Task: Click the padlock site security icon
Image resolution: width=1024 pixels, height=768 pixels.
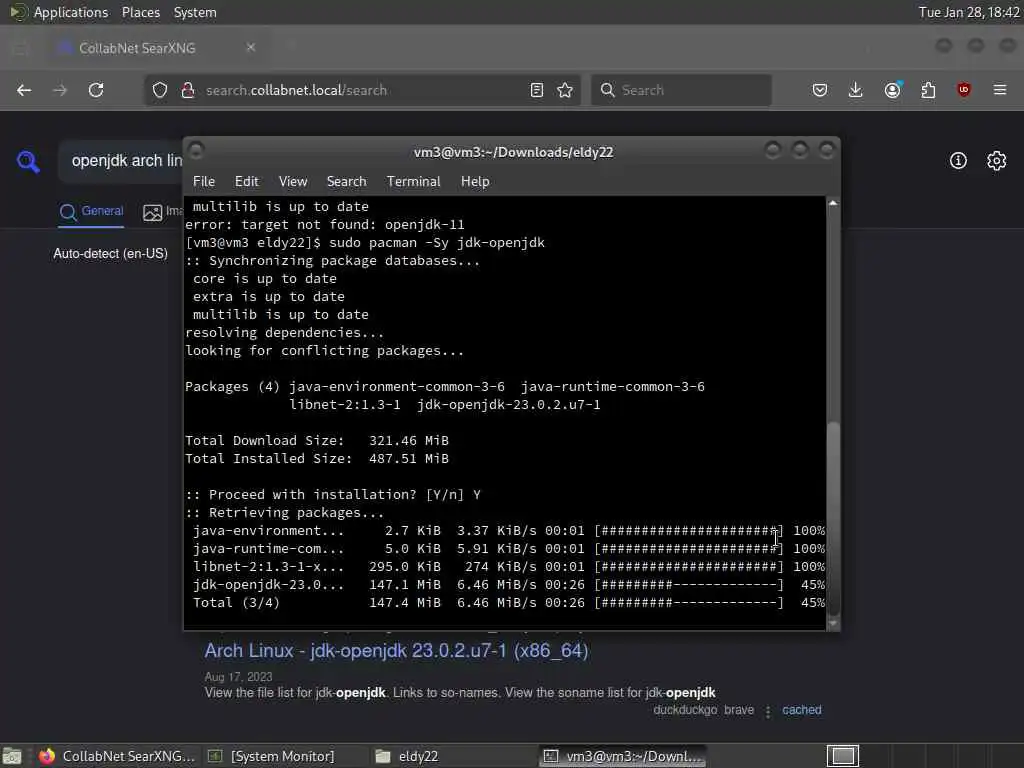Action: click(188, 90)
